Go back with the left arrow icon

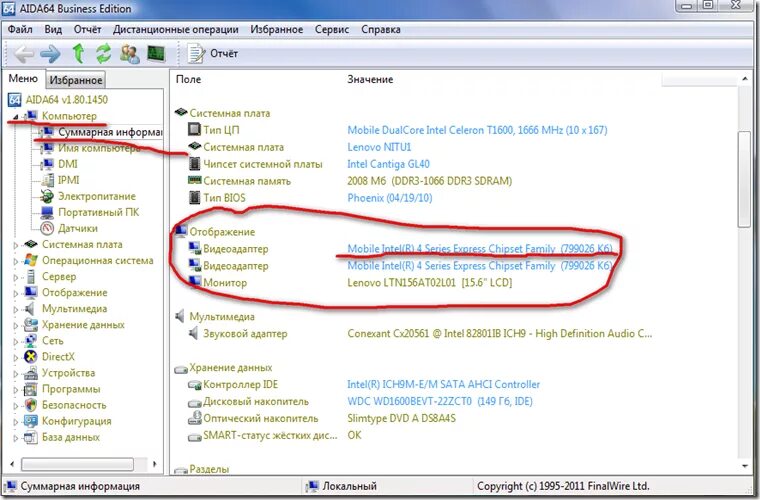coord(23,53)
